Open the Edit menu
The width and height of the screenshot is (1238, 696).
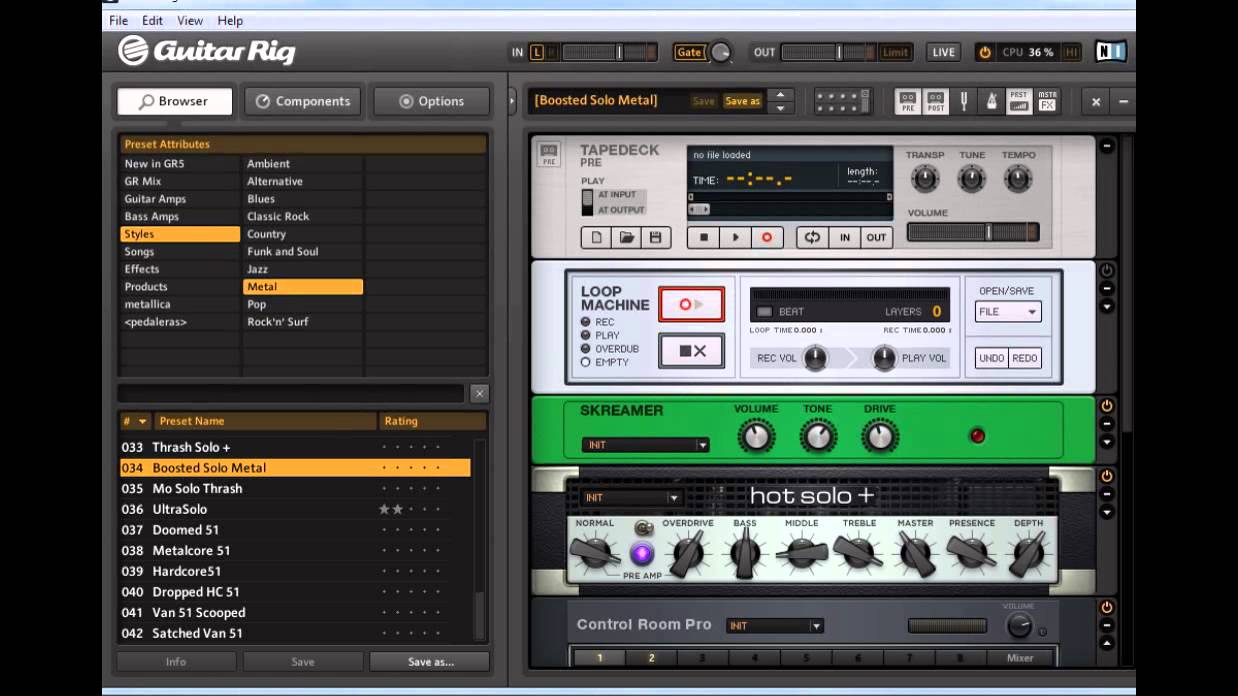(x=152, y=20)
